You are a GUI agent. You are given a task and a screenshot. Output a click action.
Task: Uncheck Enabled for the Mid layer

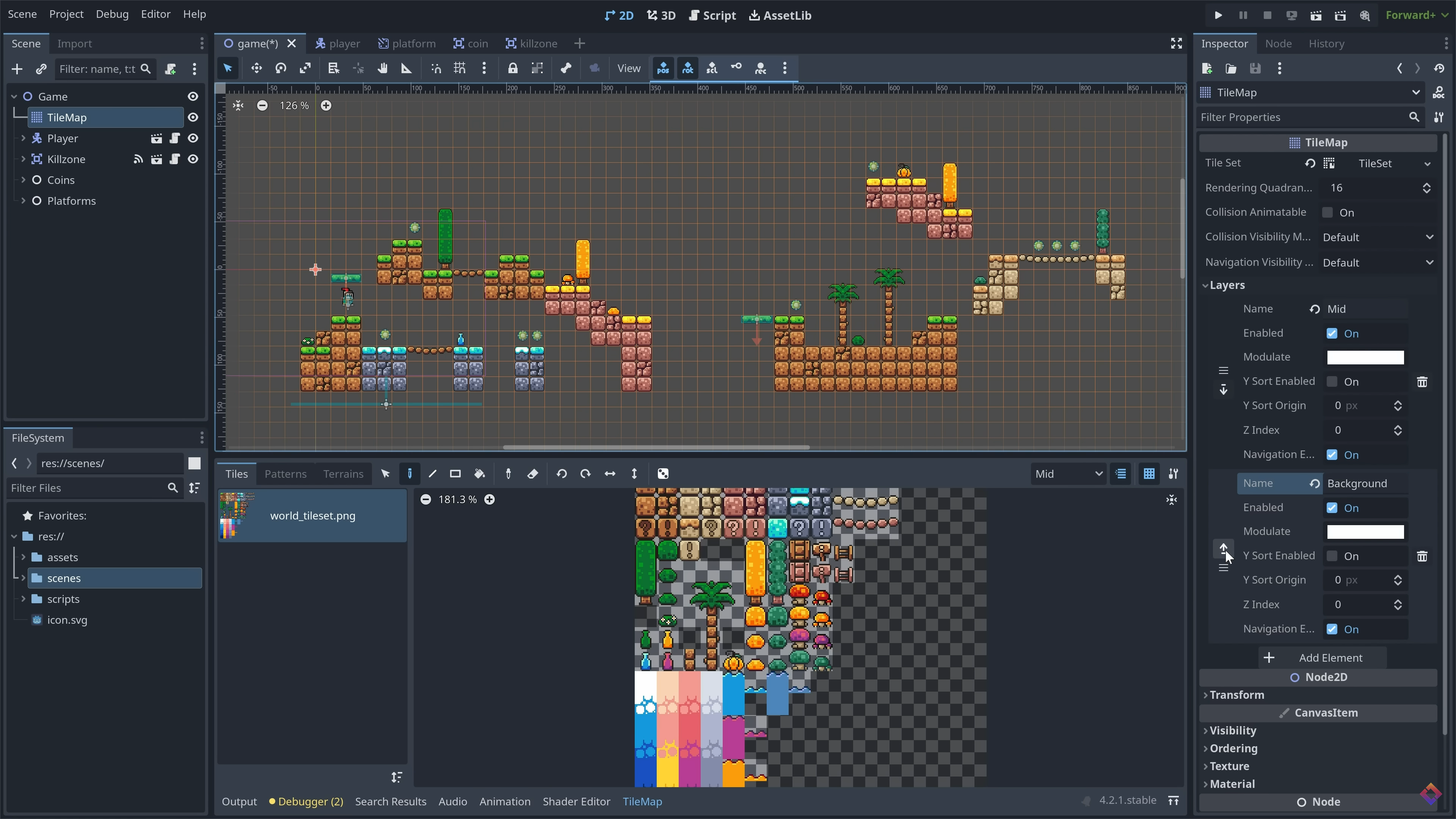1332,334
